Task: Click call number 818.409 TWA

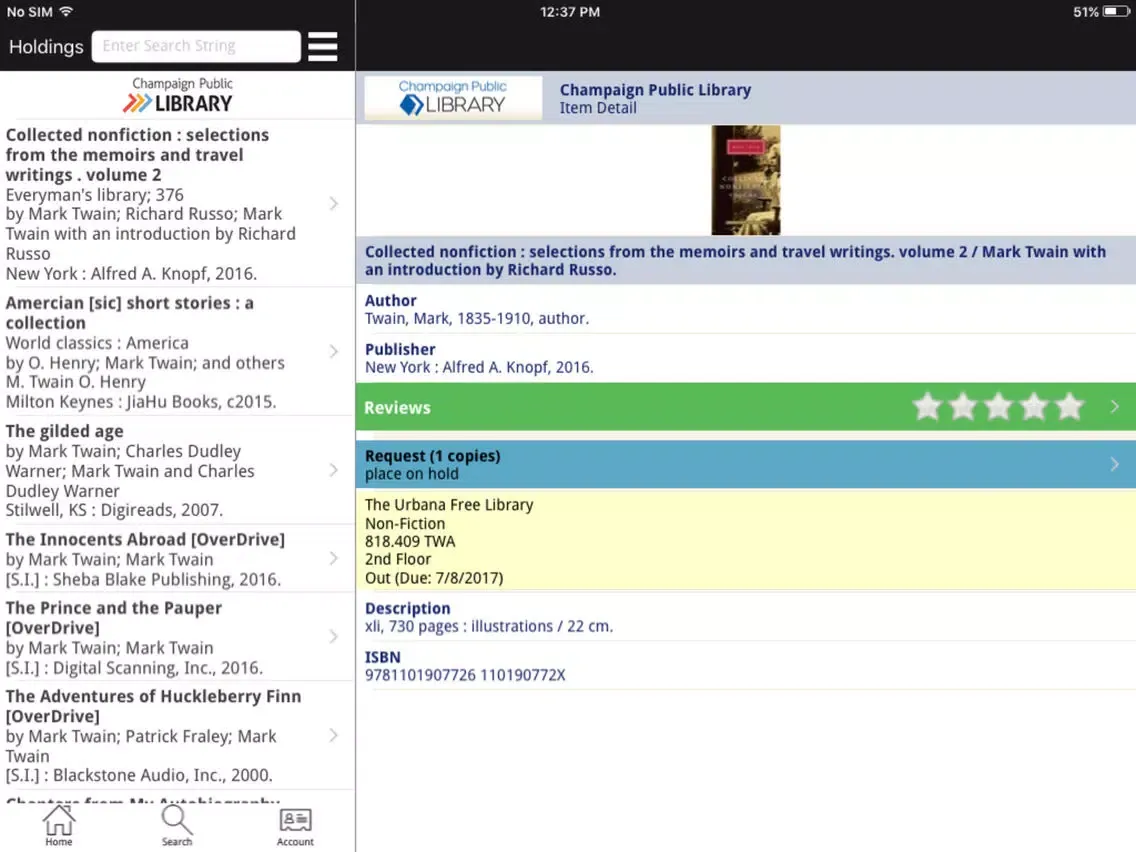Action: pos(410,542)
